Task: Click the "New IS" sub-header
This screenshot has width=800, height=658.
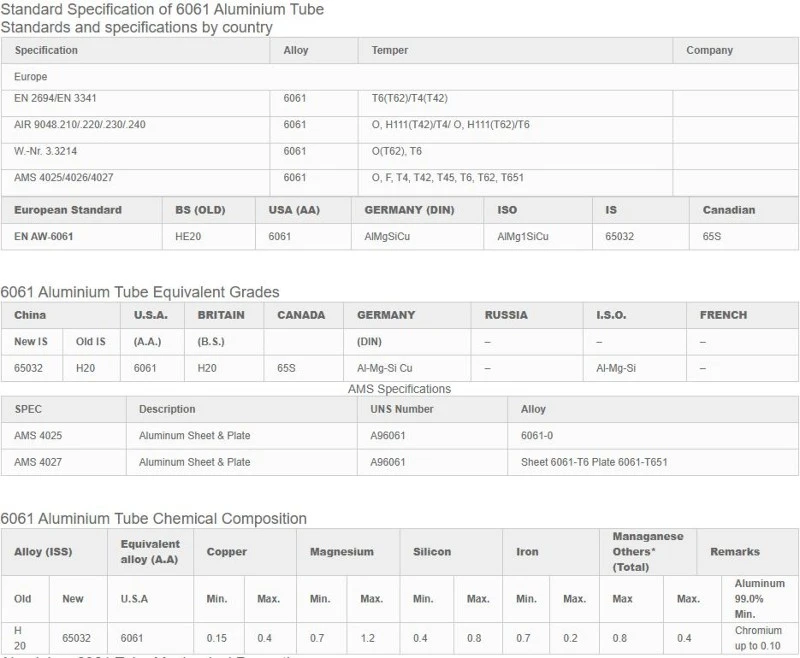Action: pos(31,342)
